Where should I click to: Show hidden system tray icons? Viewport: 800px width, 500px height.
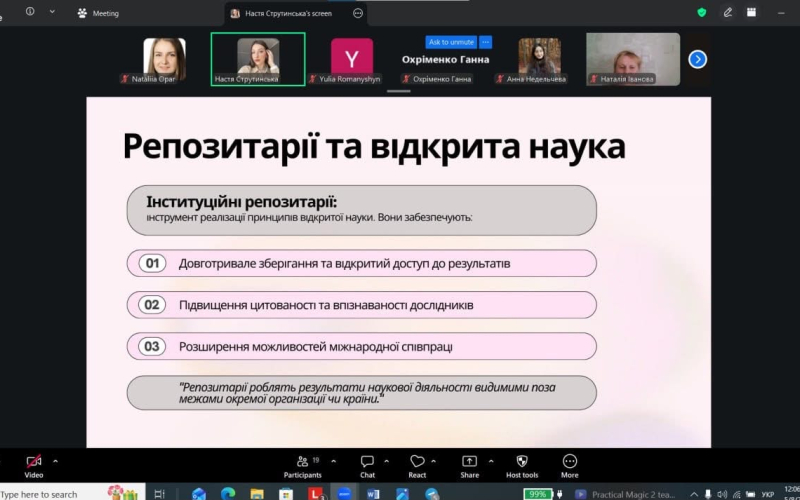(x=694, y=494)
